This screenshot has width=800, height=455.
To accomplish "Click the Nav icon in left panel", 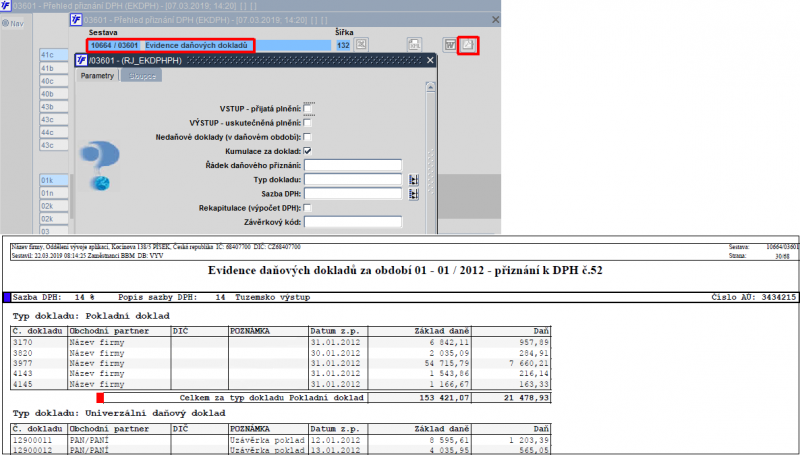I will (x=13, y=23).
